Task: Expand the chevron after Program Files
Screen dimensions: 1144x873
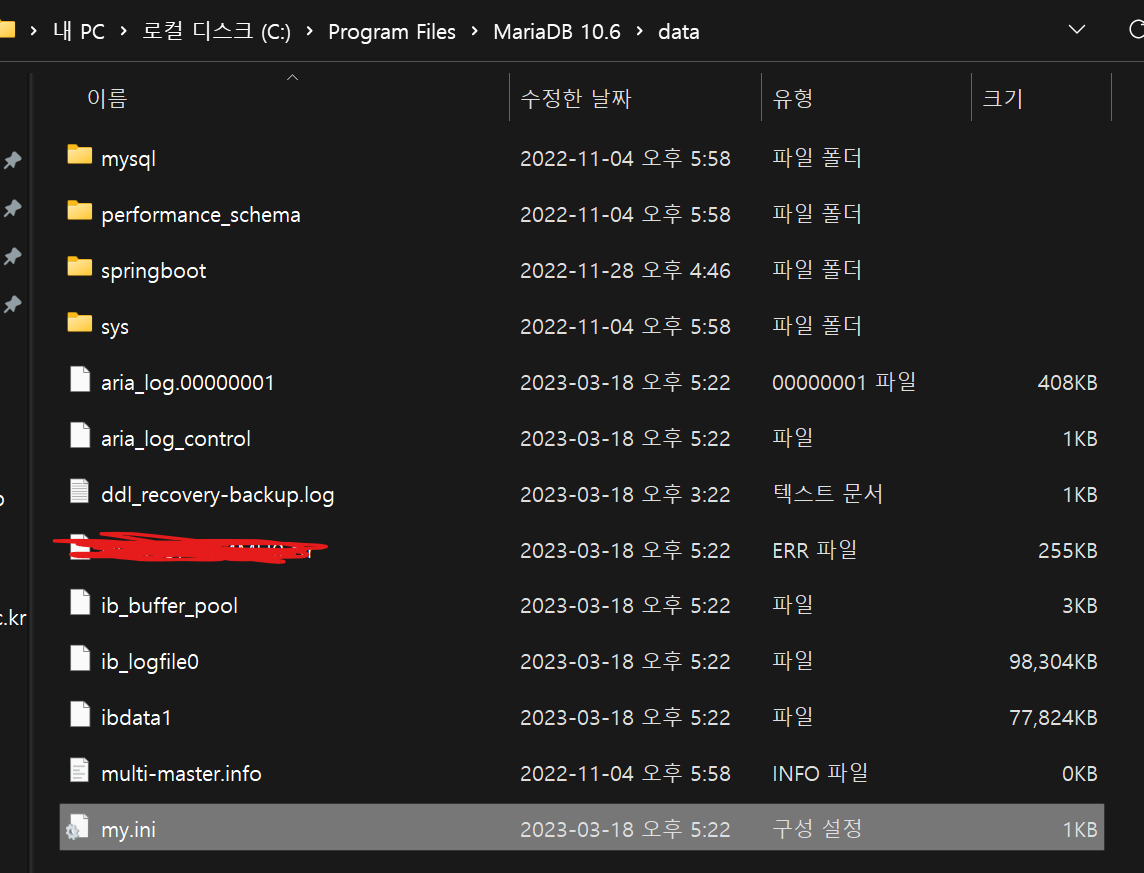Action: [x=475, y=31]
